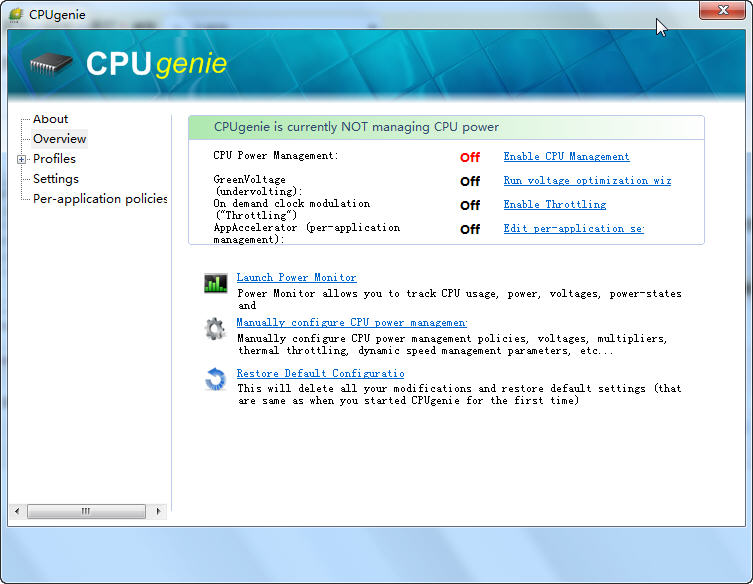The width and height of the screenshot is (753, 584).
Task: Click the 'CPUgenie is currently NOT managing' header
Action: [x=356, y=127]
